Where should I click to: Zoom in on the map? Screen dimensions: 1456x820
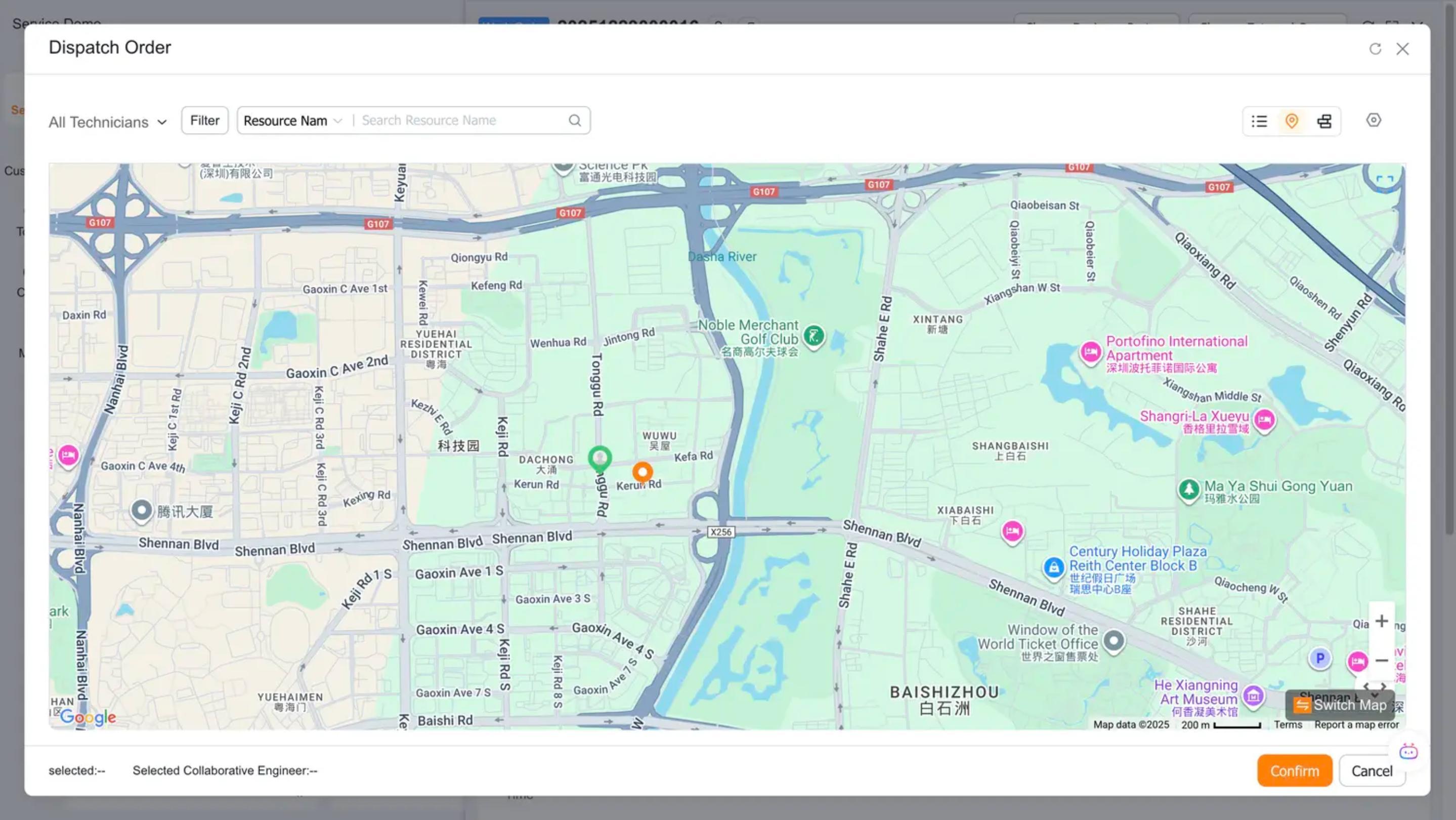click(x=1382, y=621)
